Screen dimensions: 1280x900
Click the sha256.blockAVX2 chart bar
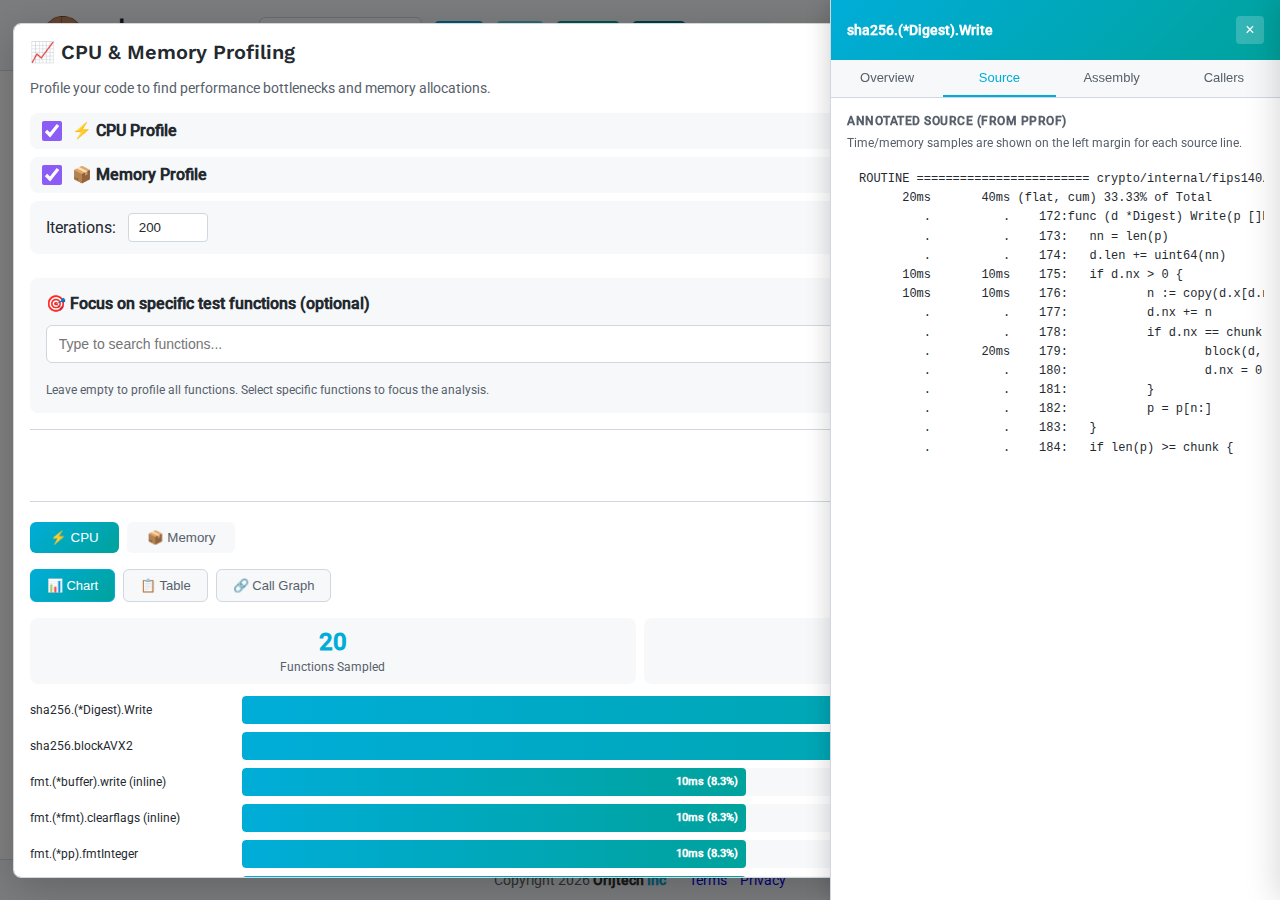(536, 746)
